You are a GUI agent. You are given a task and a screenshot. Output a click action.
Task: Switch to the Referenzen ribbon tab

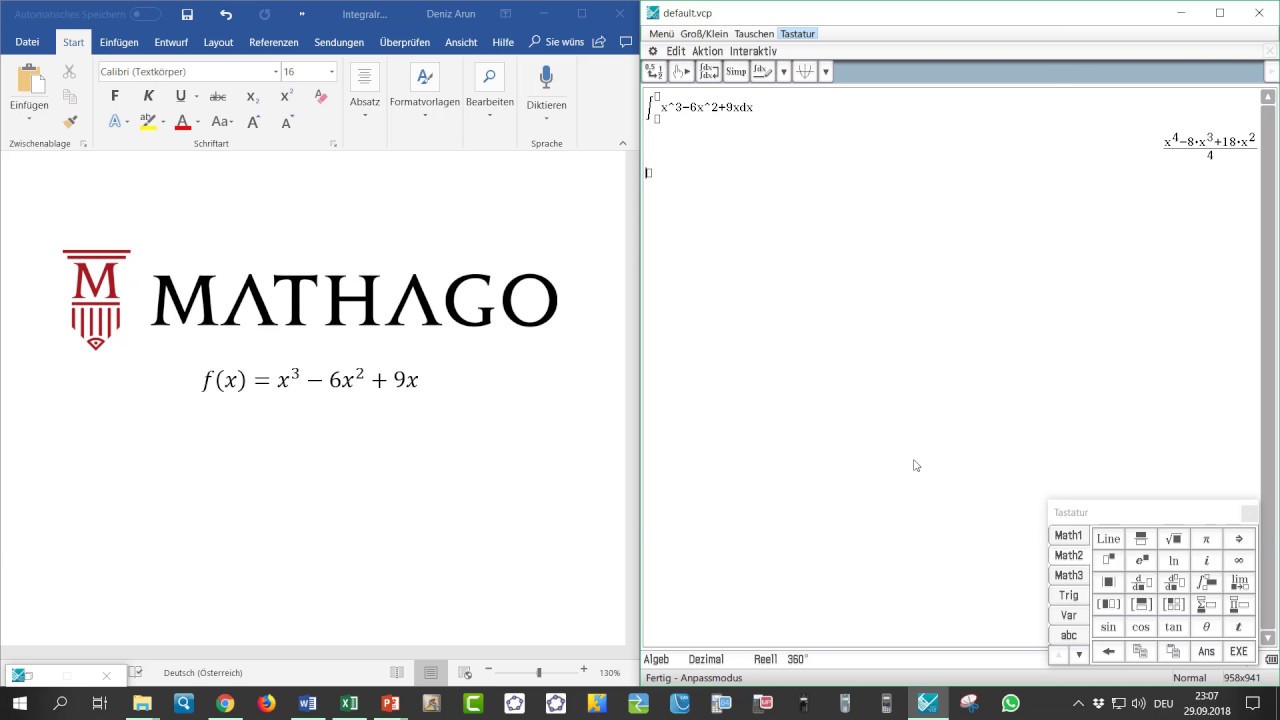point(274,42)
